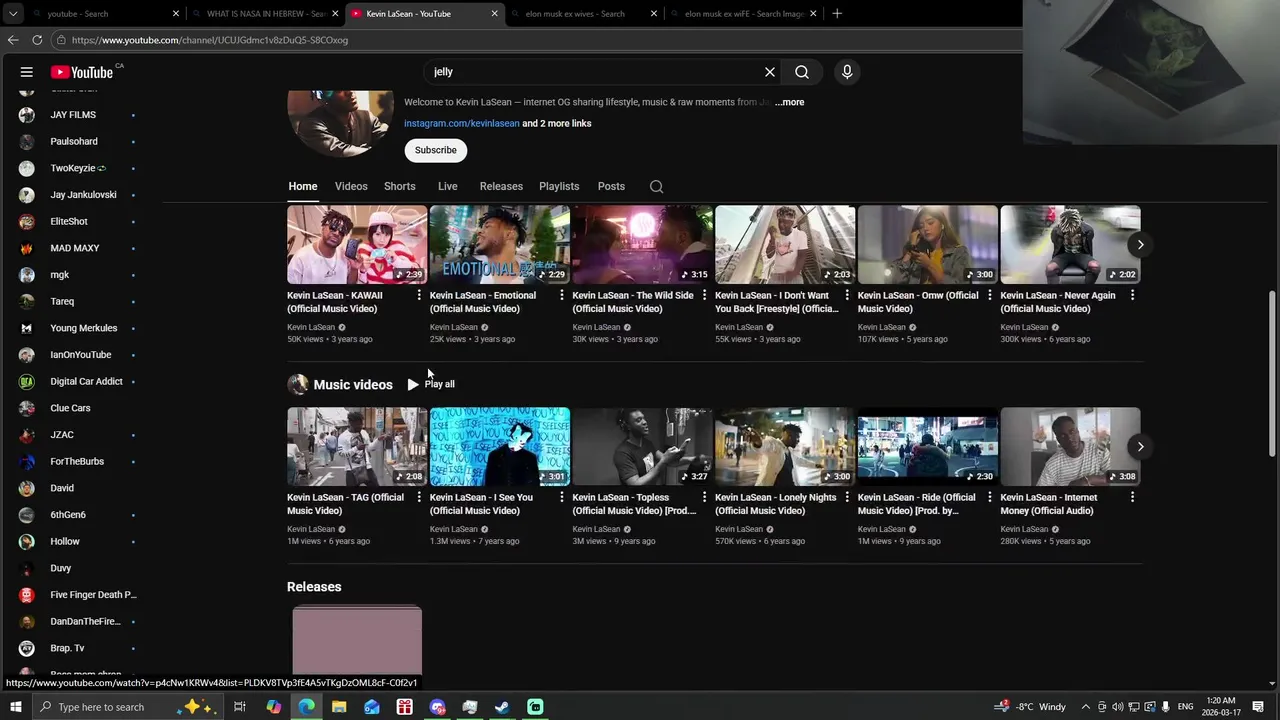Open the Music videos section heading

(x=353, y=384)
